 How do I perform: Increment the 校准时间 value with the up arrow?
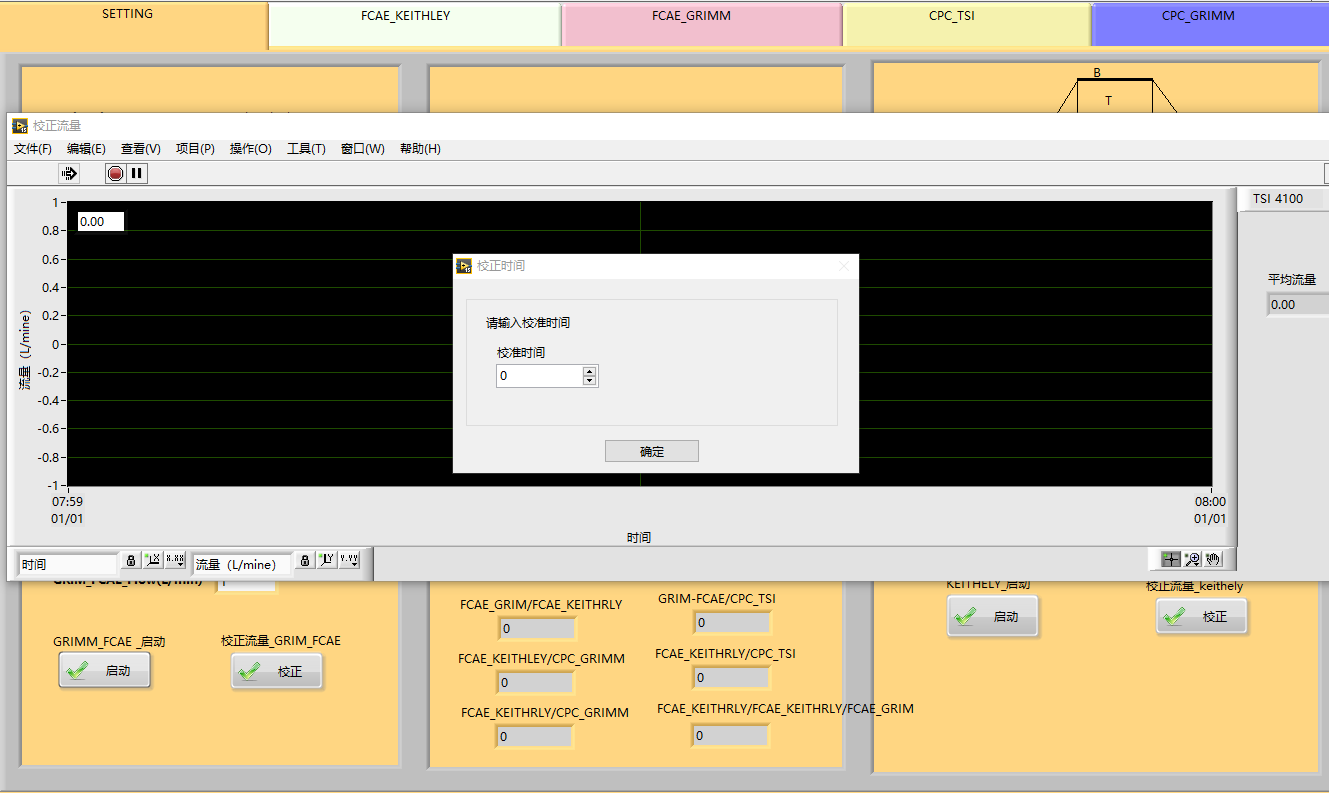click(590, 371)
